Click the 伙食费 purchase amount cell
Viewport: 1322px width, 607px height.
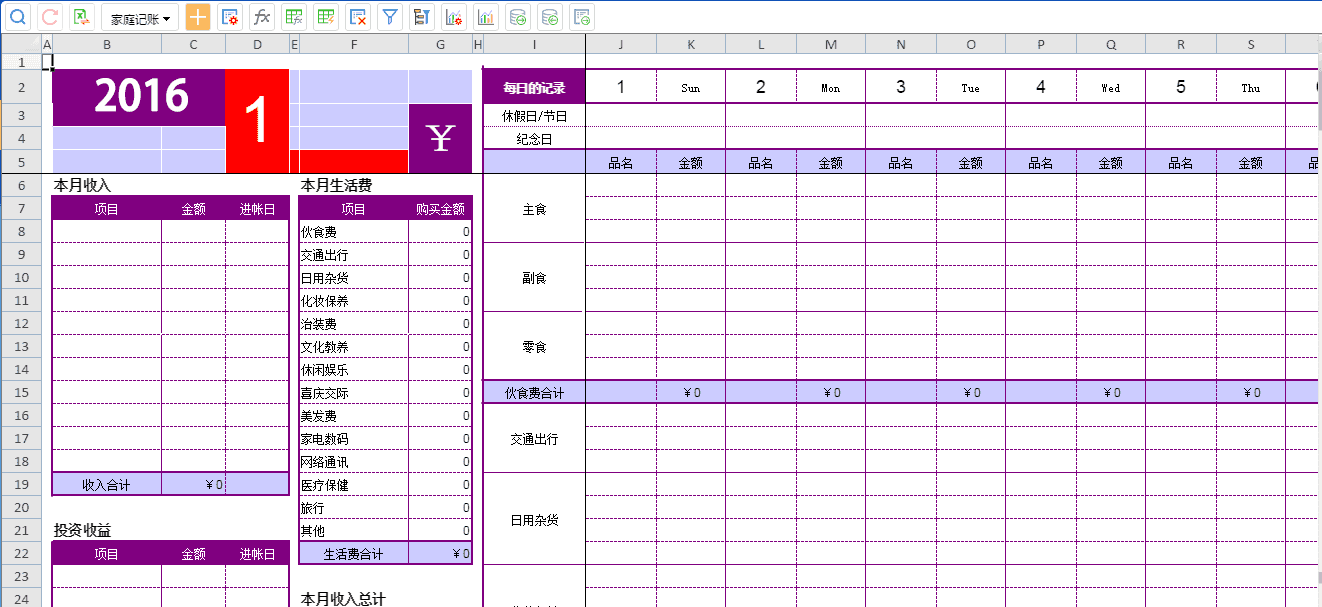pos(440,232)
